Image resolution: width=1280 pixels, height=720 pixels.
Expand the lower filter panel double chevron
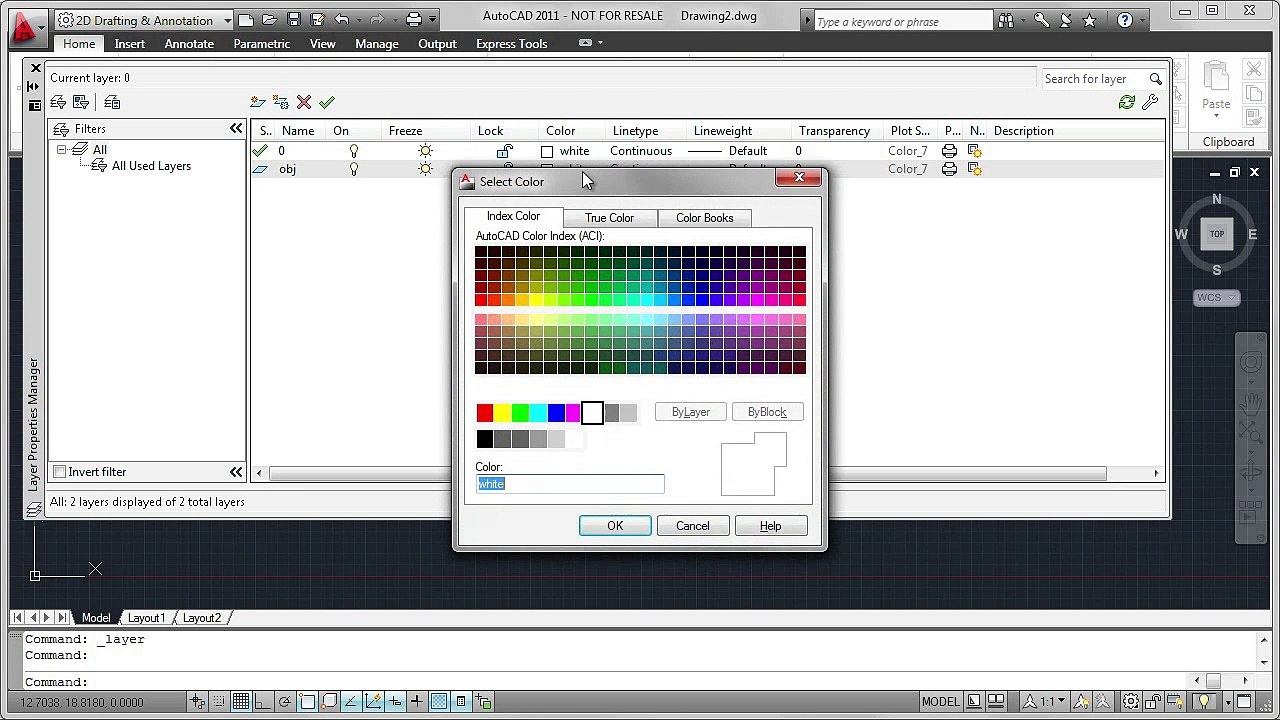click(236, 472)
